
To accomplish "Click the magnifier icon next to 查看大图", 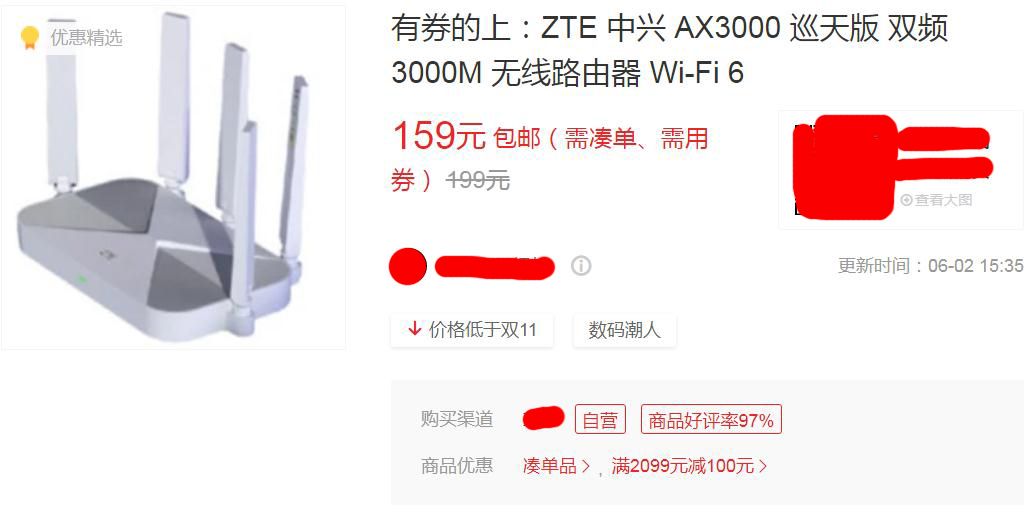I will click(907, 200).
